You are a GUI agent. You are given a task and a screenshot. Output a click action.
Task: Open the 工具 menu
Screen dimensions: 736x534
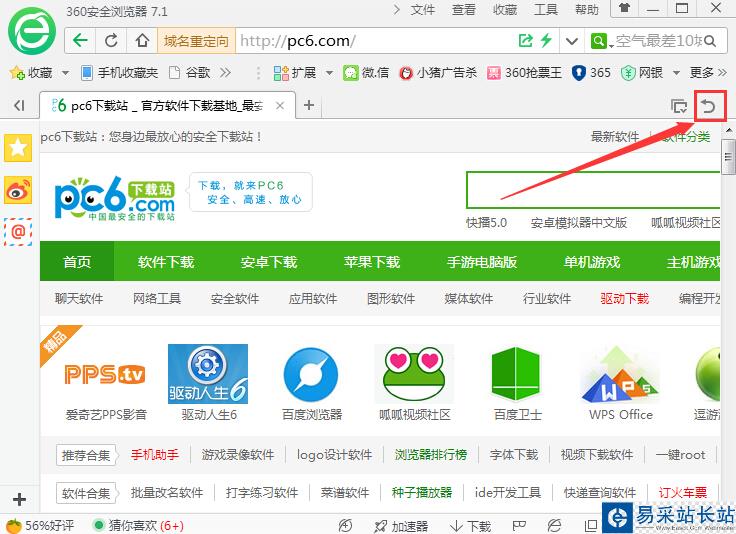(x=545, y=9)
